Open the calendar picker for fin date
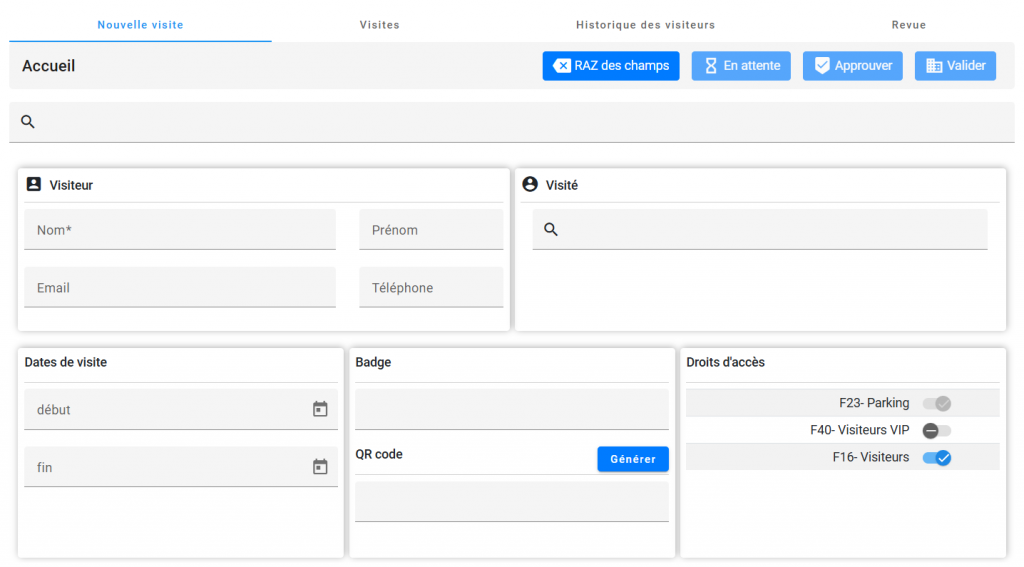The width and height of the screenshot is (1024, 567). [320, 467]
